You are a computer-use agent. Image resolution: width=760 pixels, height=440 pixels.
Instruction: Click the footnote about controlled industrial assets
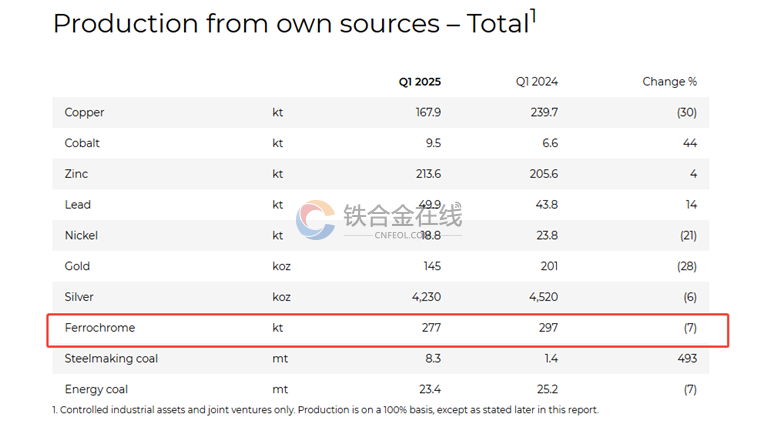click(x=325, y=410)
